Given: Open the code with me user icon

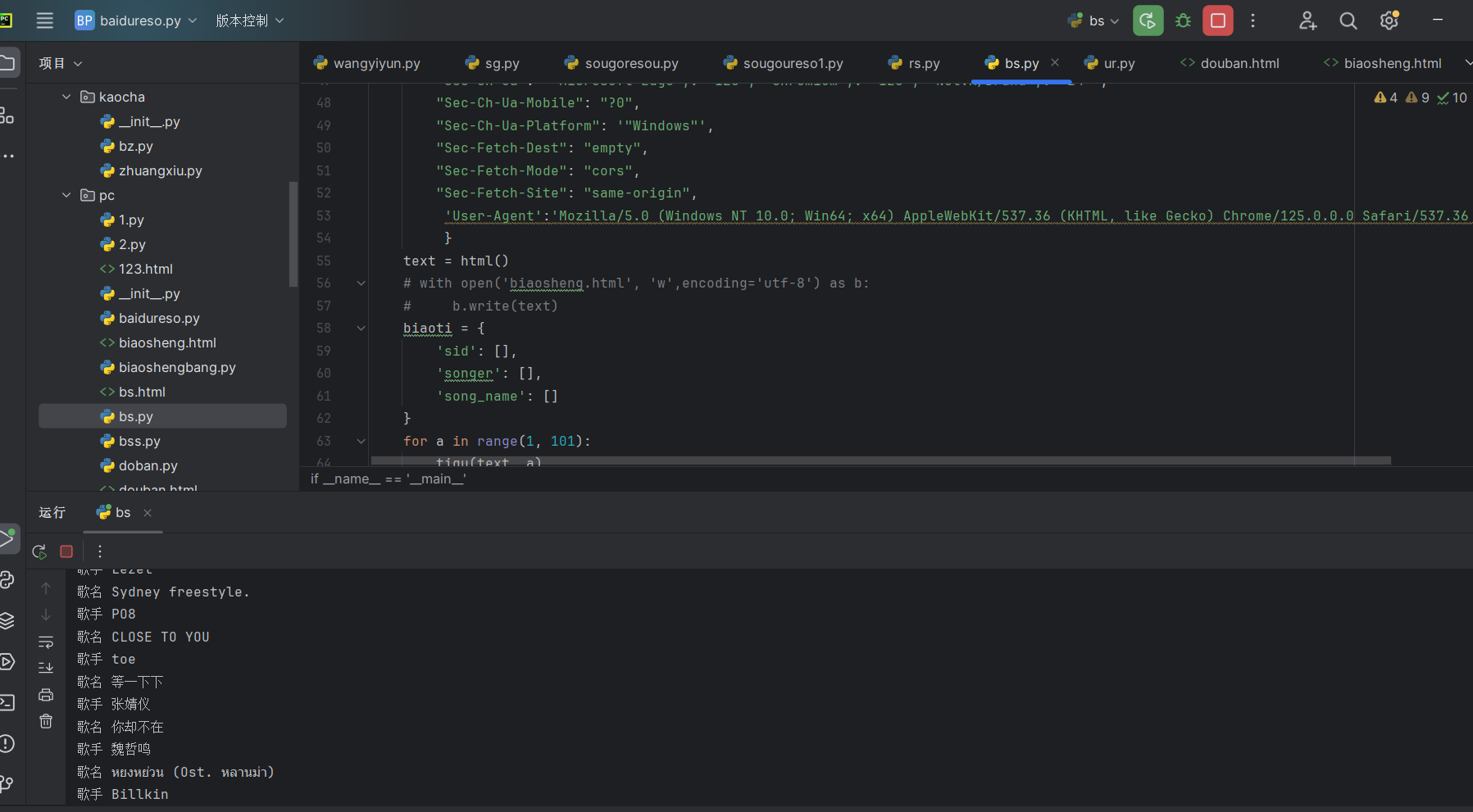Looking at the screenshot, I should coord(1307,20).
